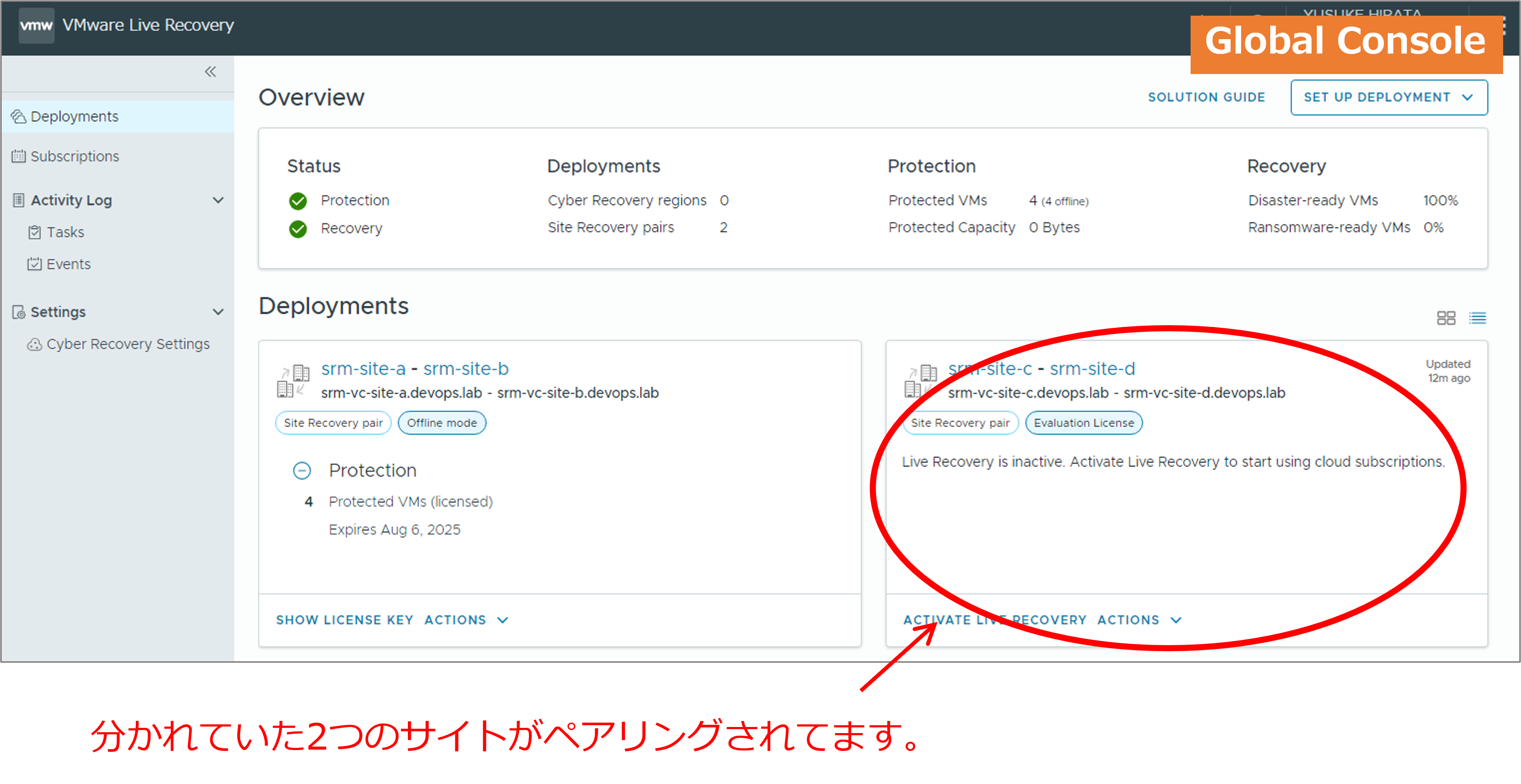Click the Tasks clipboard icon

point(35,232)
